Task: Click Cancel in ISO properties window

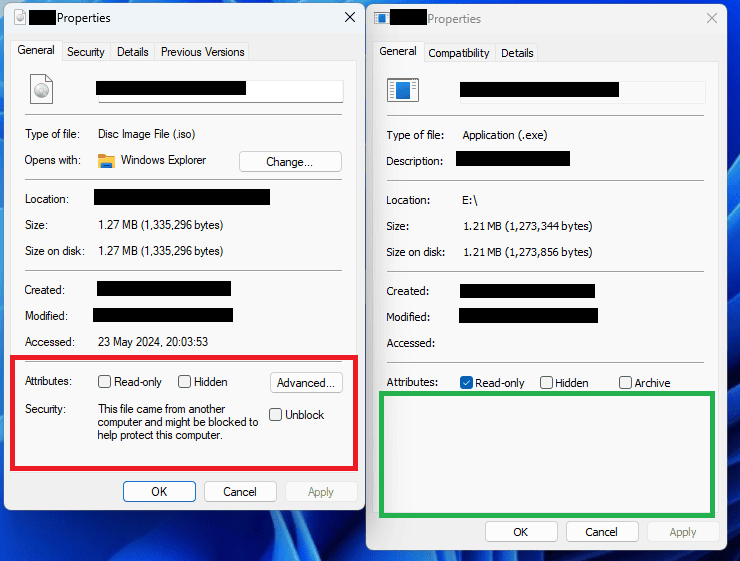Action: coord(240,492)
